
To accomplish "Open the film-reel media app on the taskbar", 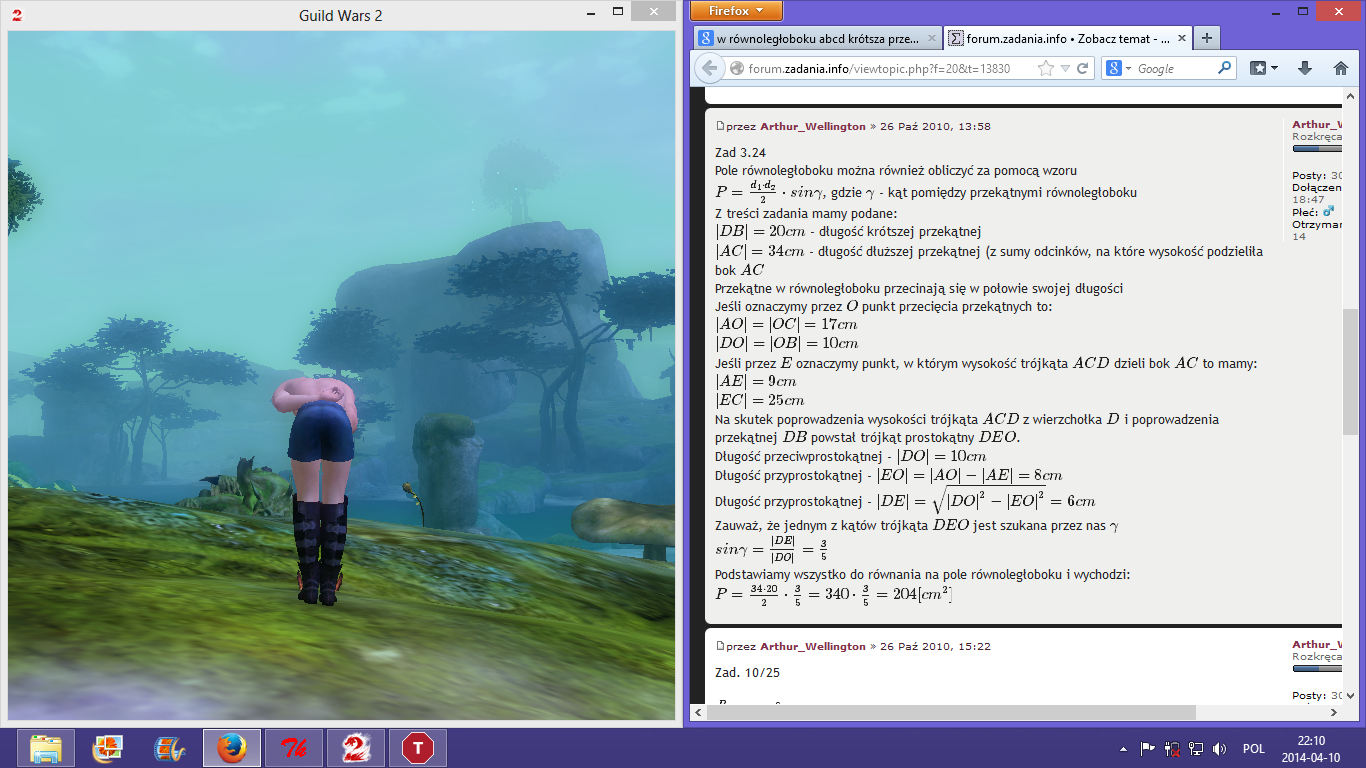I will tap(170, 748).
